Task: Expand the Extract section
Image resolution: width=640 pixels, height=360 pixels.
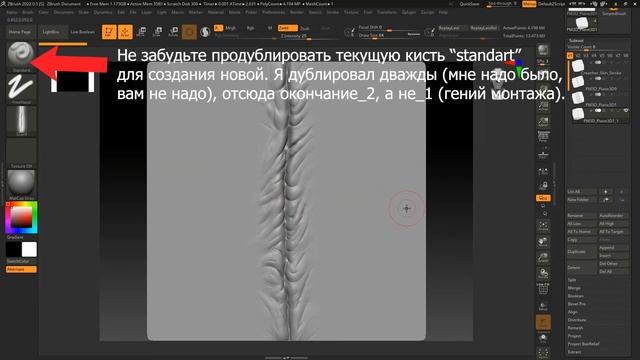Action: (x=574, y=352)
